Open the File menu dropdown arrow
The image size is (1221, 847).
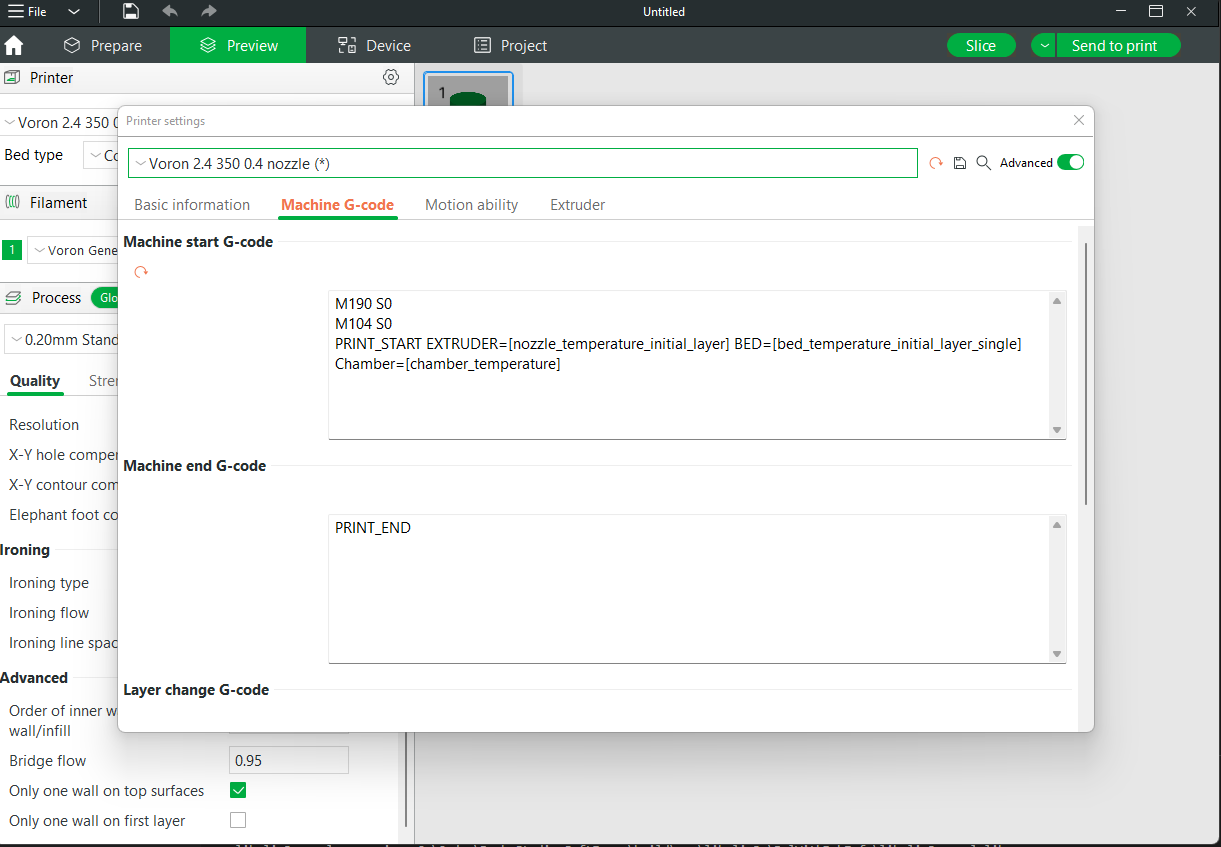(74, 12)
